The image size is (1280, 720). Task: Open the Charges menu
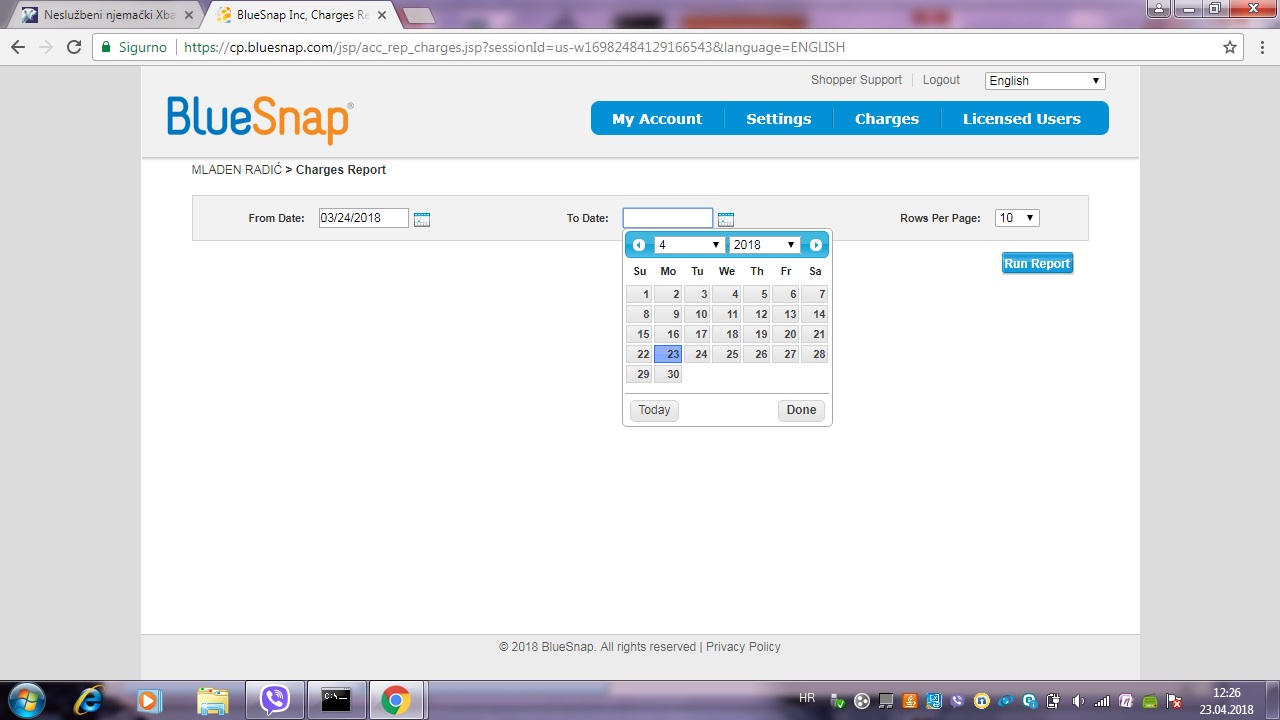coord(886,118)
